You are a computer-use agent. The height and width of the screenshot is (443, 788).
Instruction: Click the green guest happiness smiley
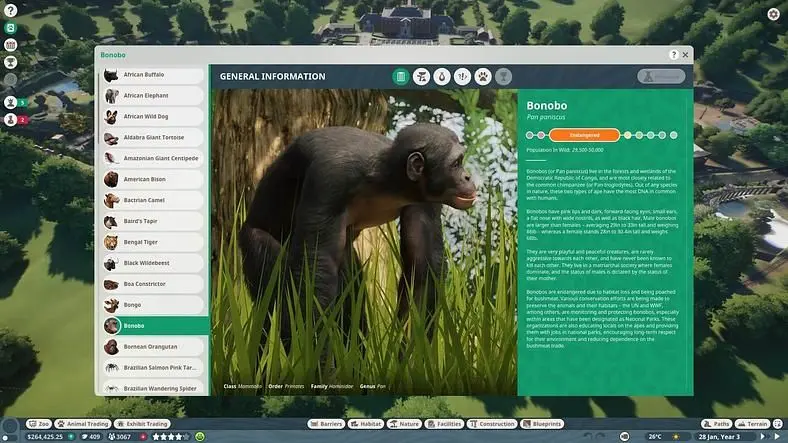pos(200,437)
